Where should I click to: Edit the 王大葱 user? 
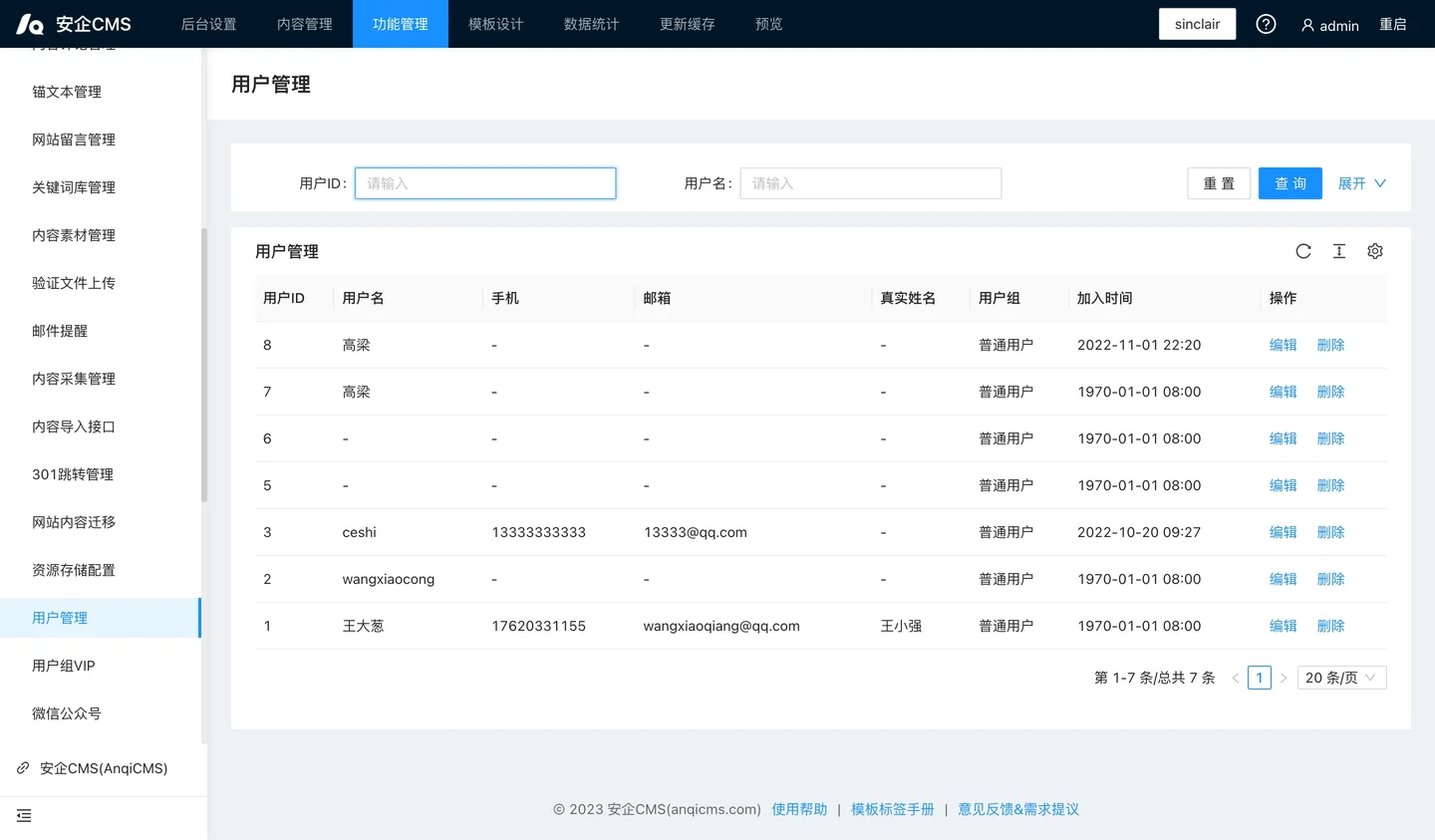pos(1284,626)
